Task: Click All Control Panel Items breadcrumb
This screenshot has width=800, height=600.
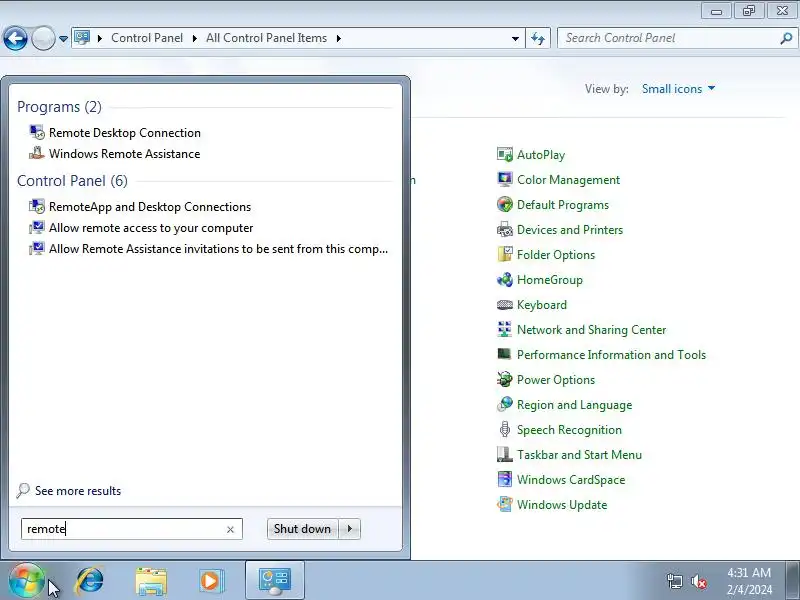Action: click(x=266, y=38)
